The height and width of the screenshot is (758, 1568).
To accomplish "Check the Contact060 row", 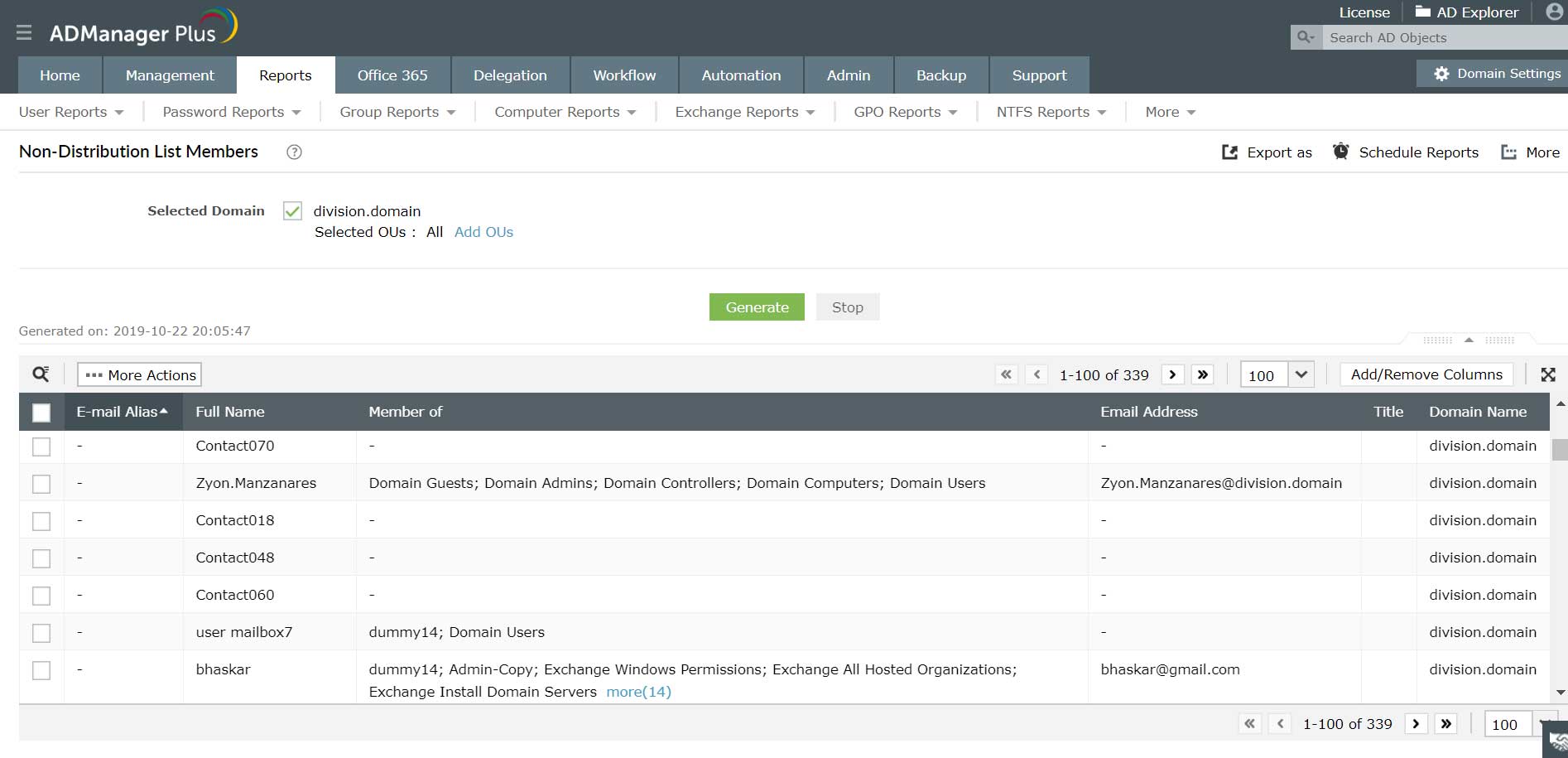I will coord(41,596).
